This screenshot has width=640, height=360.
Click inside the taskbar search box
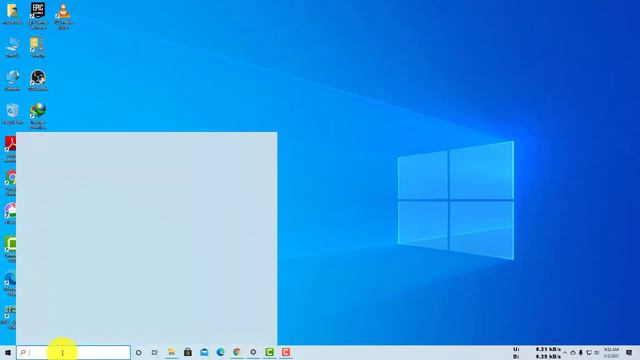(73, 352)
